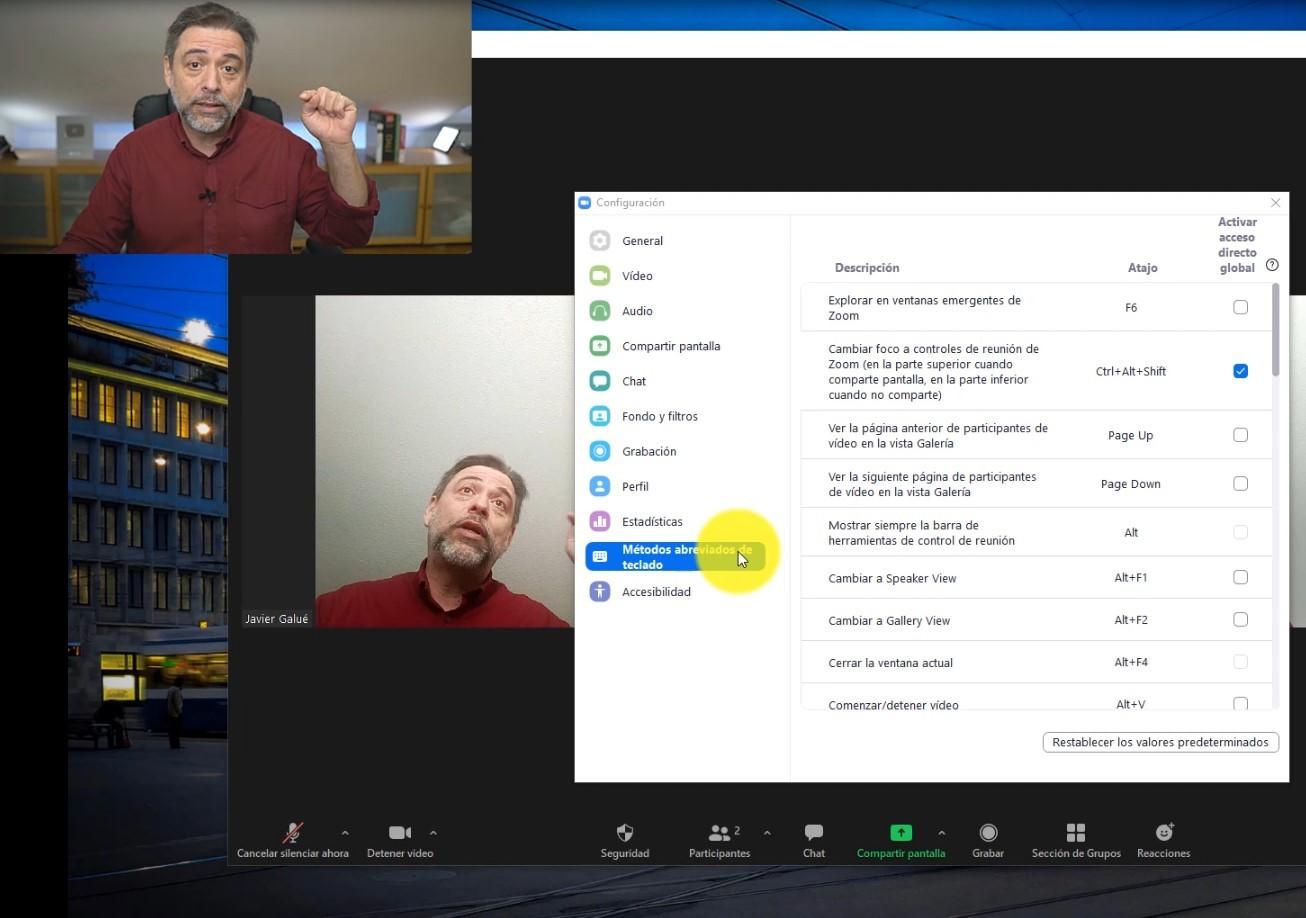Edit the Alt+F2 shortcut field

click(x=1131, y=620)
